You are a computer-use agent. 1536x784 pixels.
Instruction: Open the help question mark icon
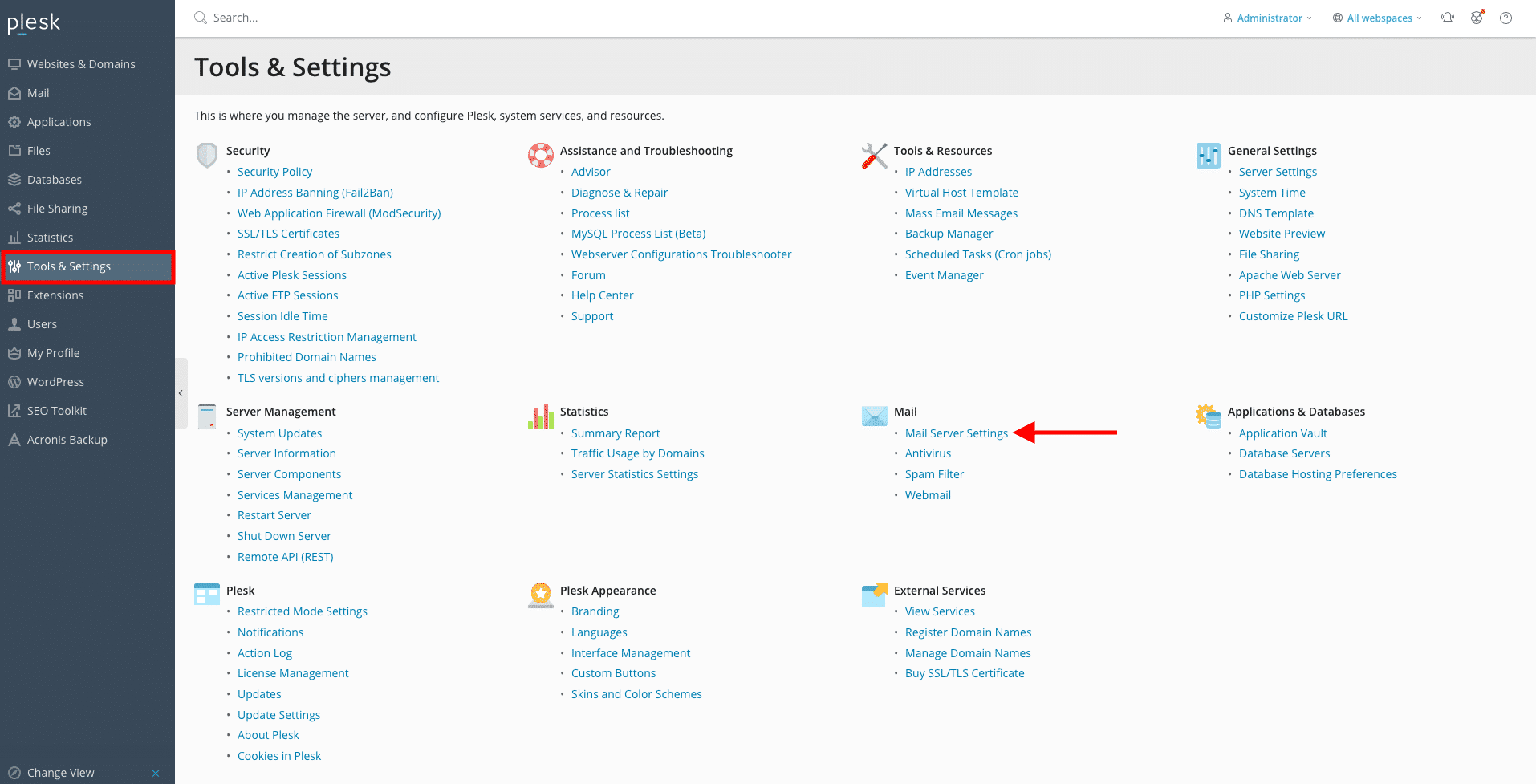click(x=1506, y=18)
